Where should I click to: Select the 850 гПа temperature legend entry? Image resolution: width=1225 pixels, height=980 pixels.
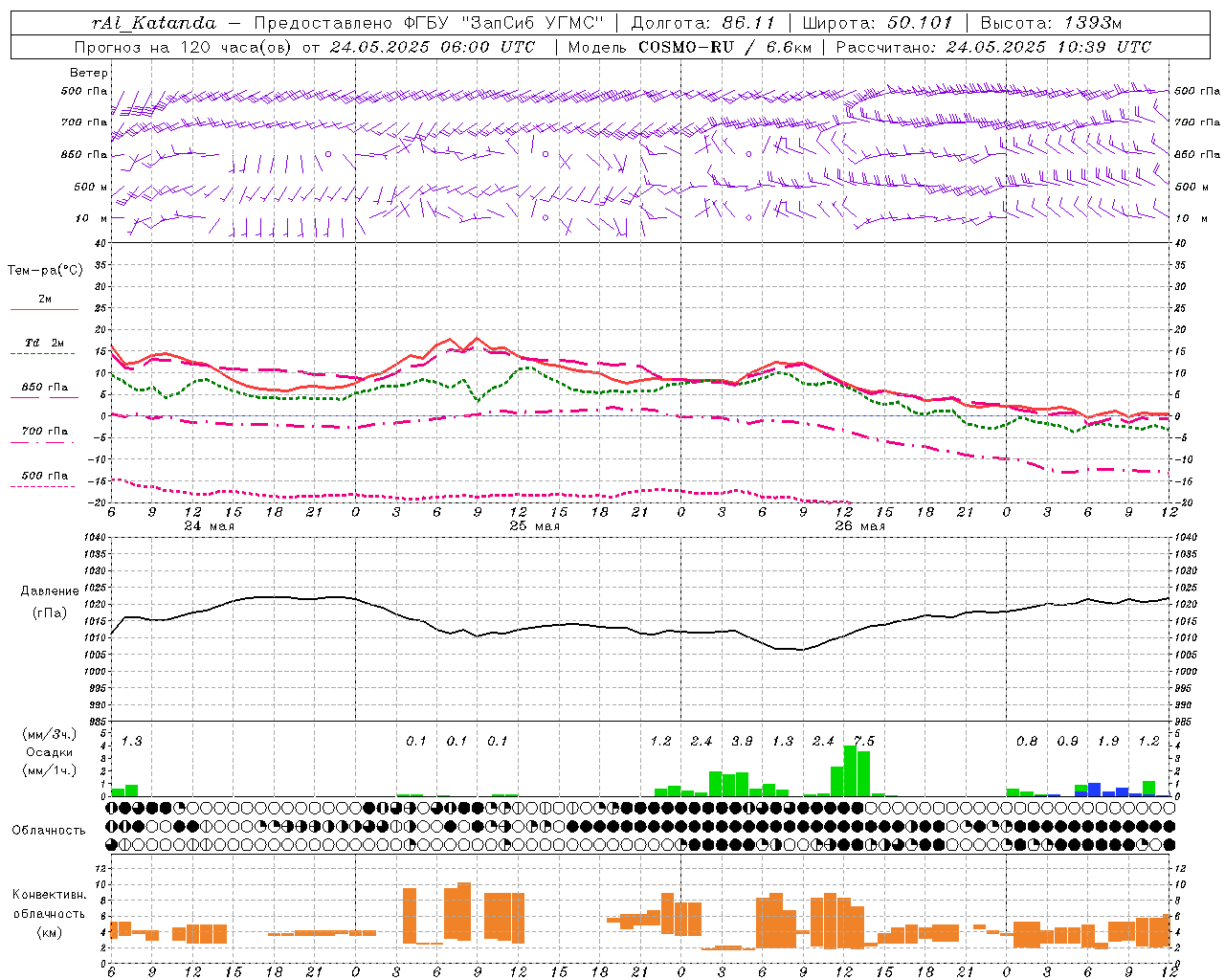45,390
